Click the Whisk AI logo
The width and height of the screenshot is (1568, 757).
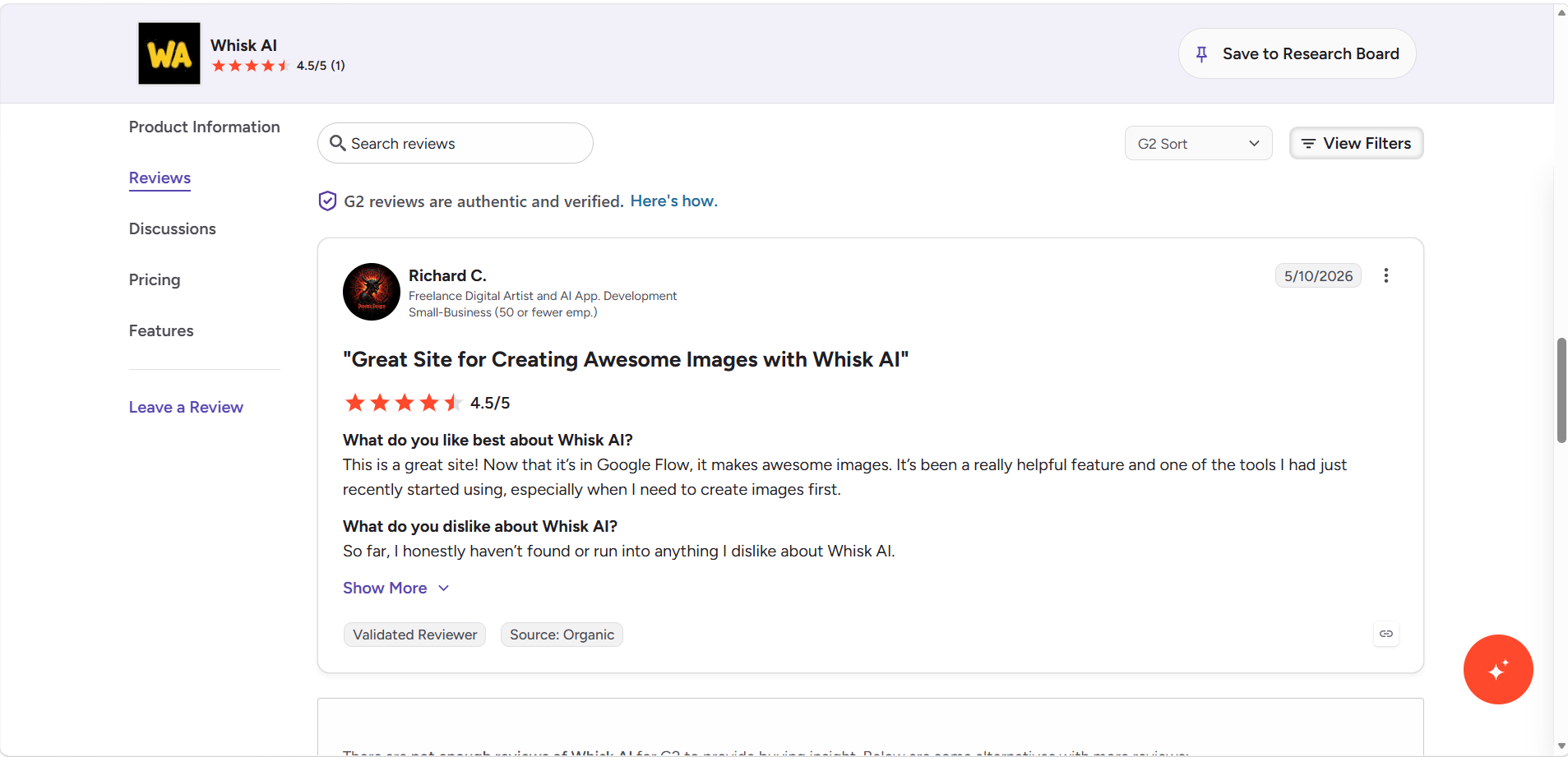169,53
